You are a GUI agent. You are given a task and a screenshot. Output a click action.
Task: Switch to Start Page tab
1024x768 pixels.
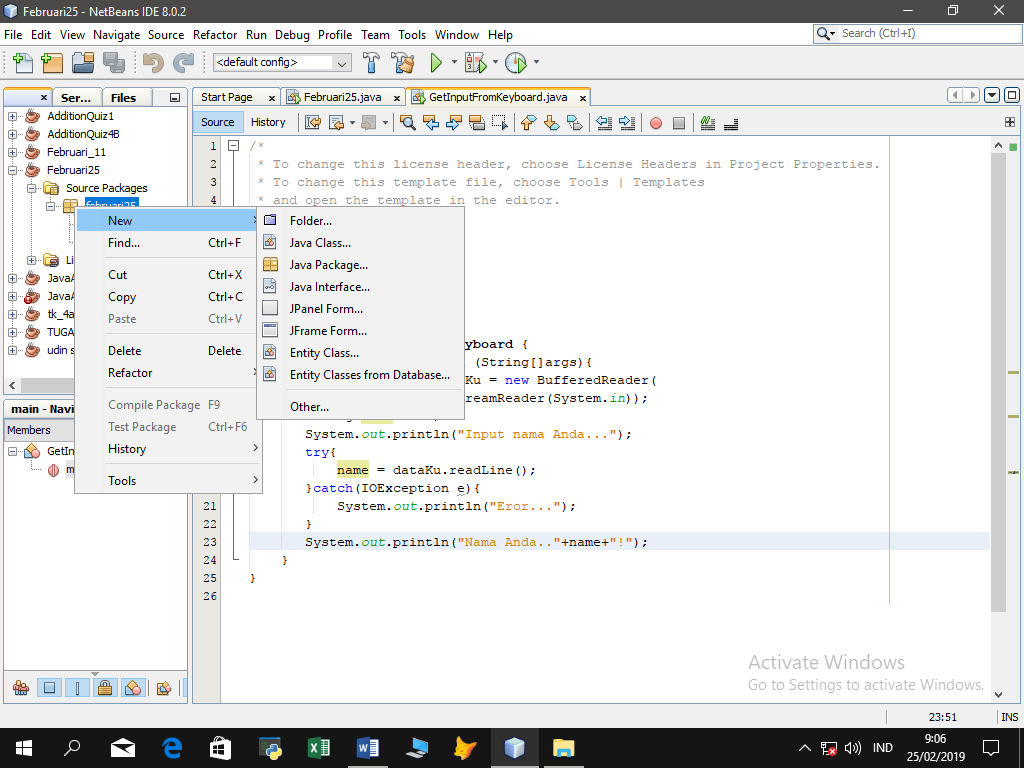[x=227, y=97]
